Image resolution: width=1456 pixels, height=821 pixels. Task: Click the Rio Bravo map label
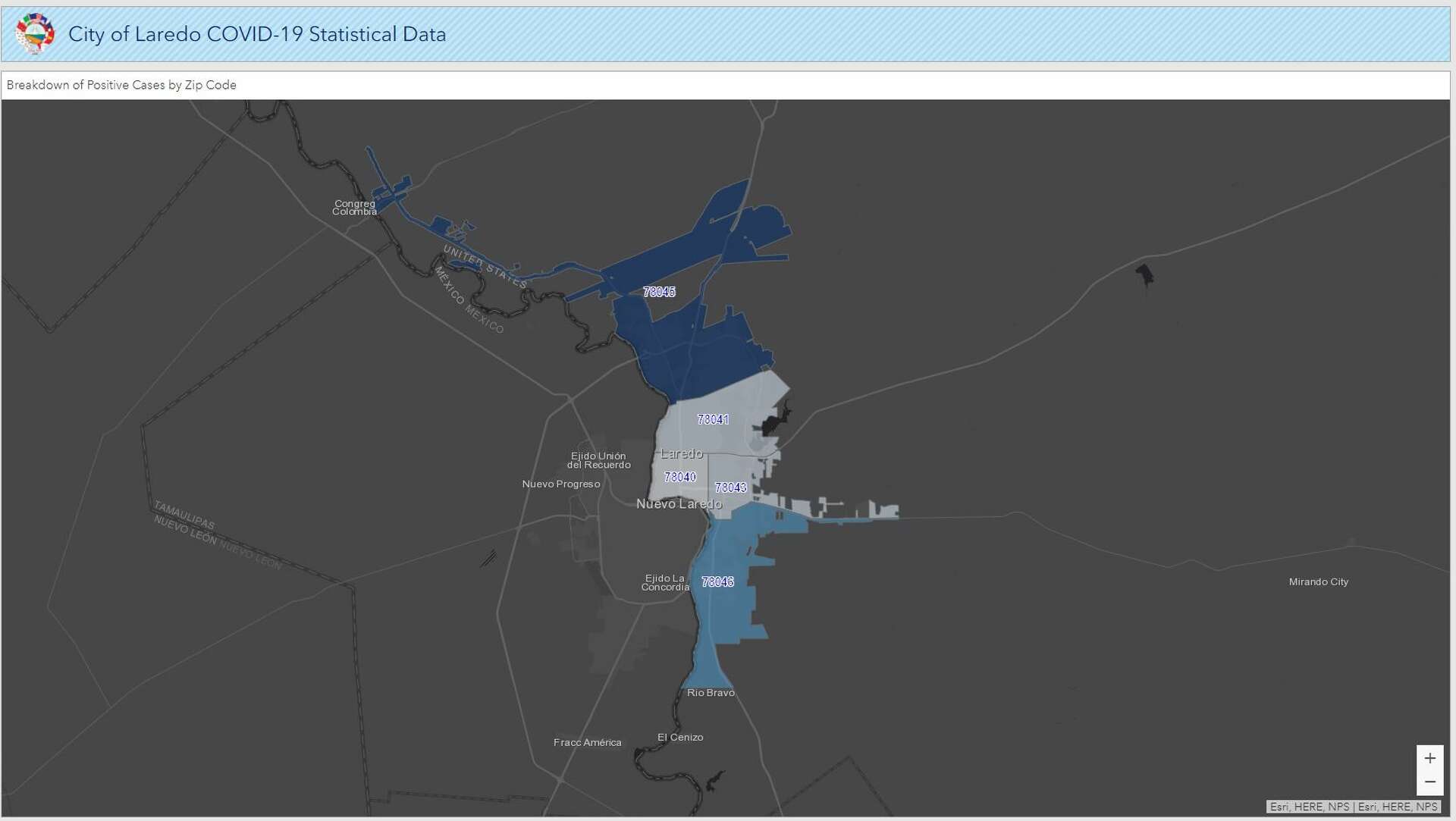pos(711,693)
